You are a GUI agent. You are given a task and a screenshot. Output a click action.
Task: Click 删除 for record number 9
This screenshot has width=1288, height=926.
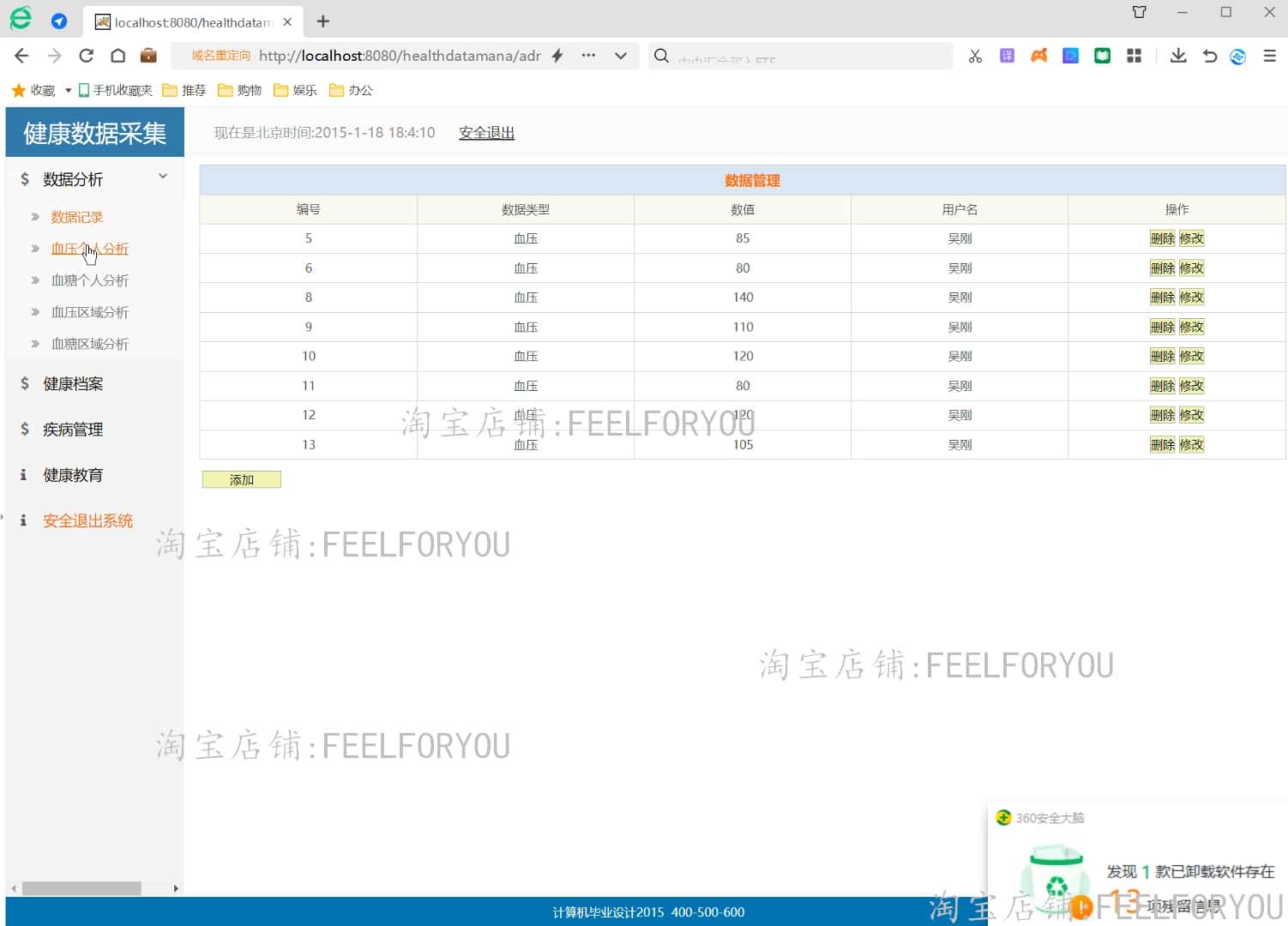[x=1163, y=327]
